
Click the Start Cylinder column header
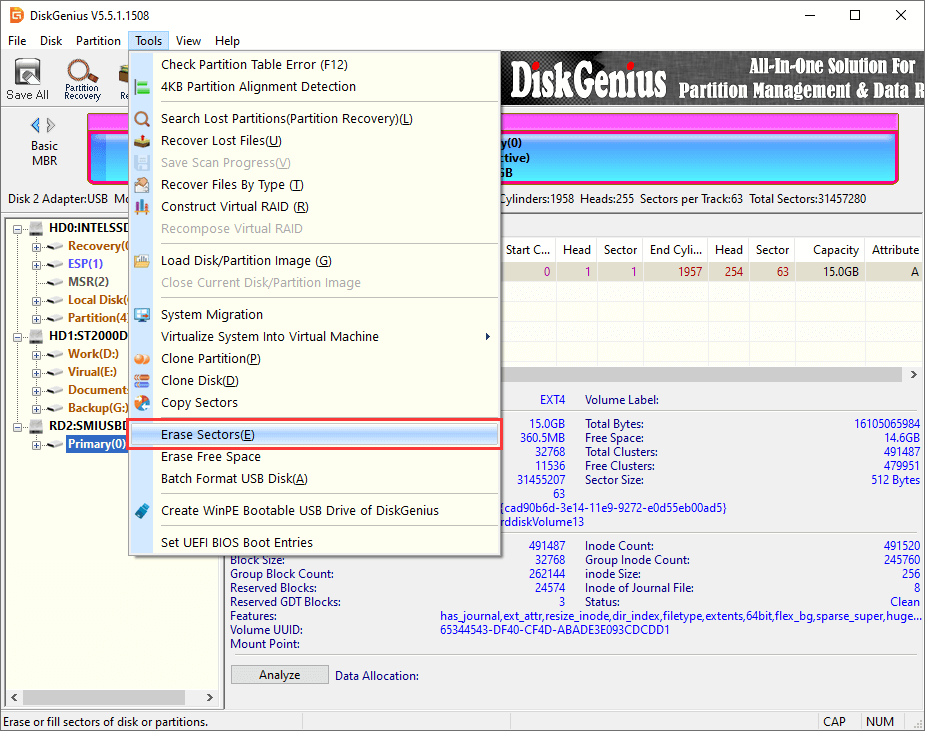tap(528, 250)
